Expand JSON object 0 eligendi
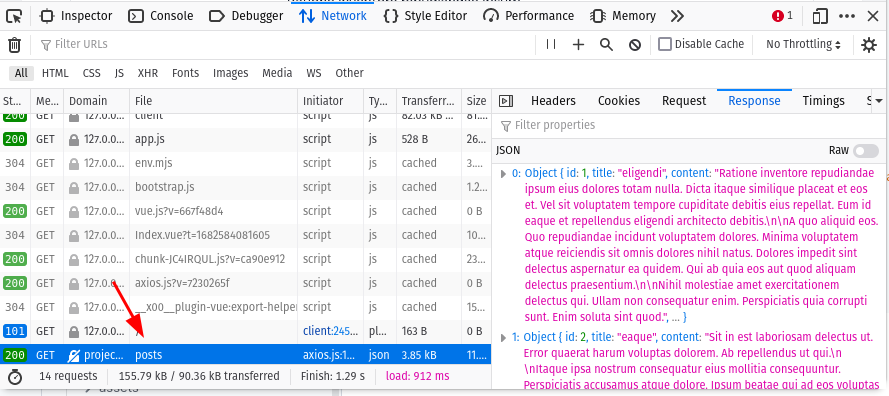The width and height of the screenshot is (889, 396). pos(503,174)
